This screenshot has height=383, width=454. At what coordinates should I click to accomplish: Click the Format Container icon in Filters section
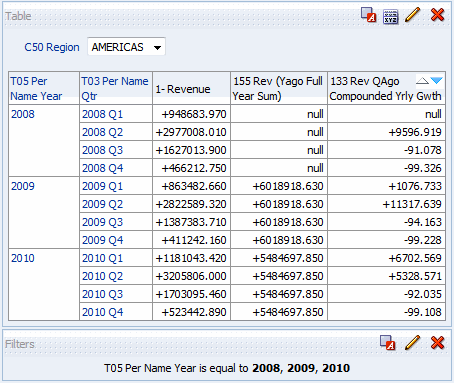[x=388, y=343]
